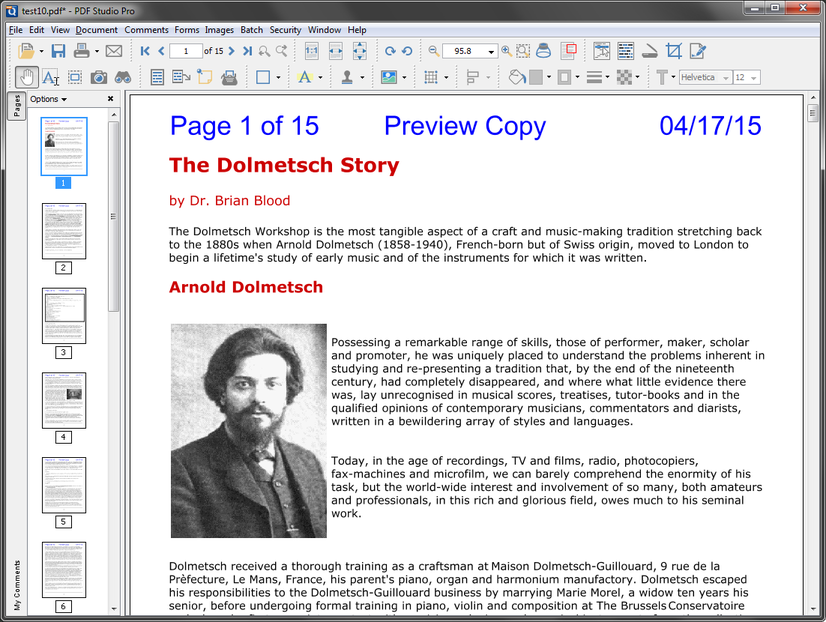
Task: Click the thumbnail panel scroll down arrow
Action: pos(114,609)
